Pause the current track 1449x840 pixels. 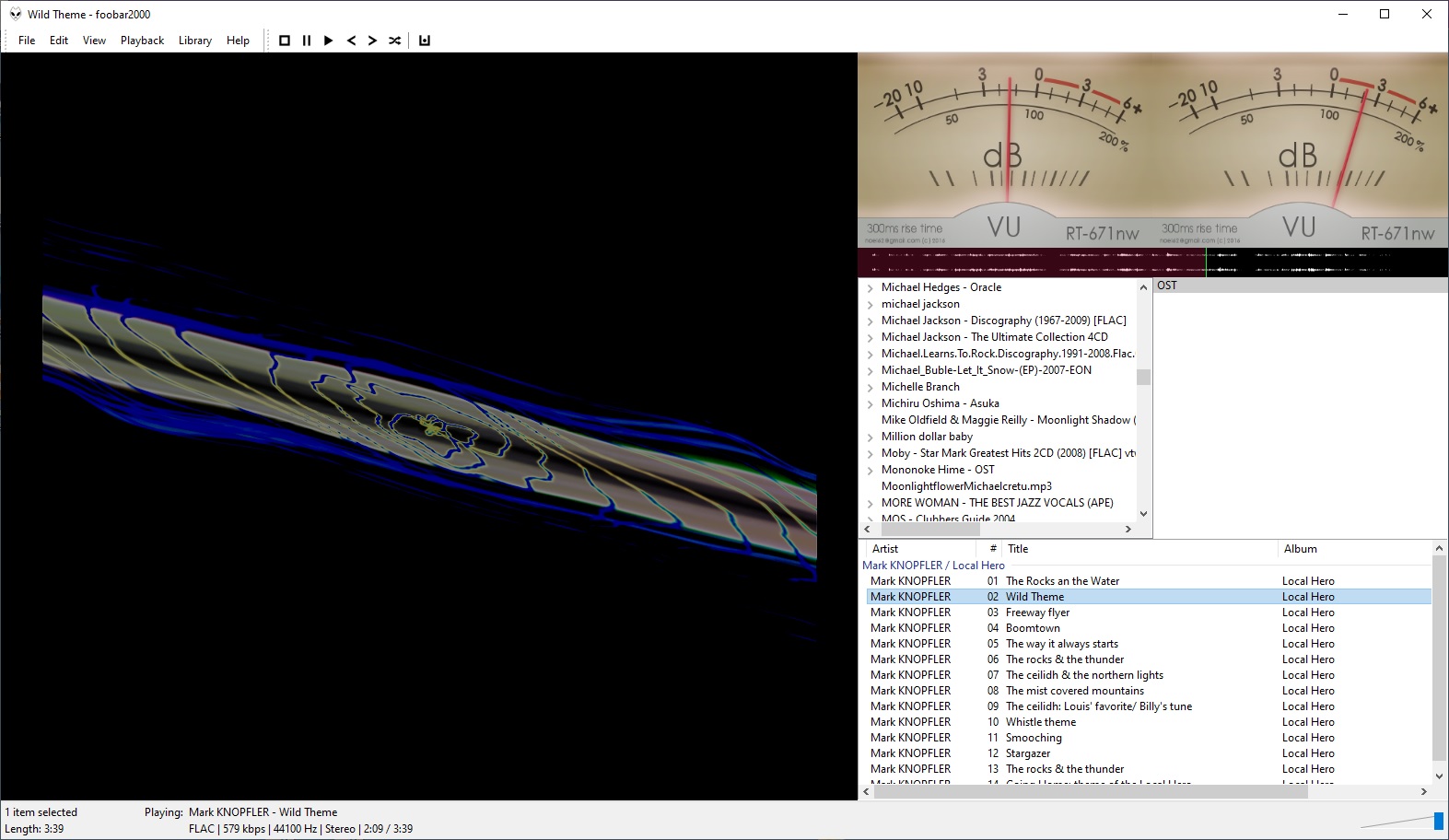(307, 41)
